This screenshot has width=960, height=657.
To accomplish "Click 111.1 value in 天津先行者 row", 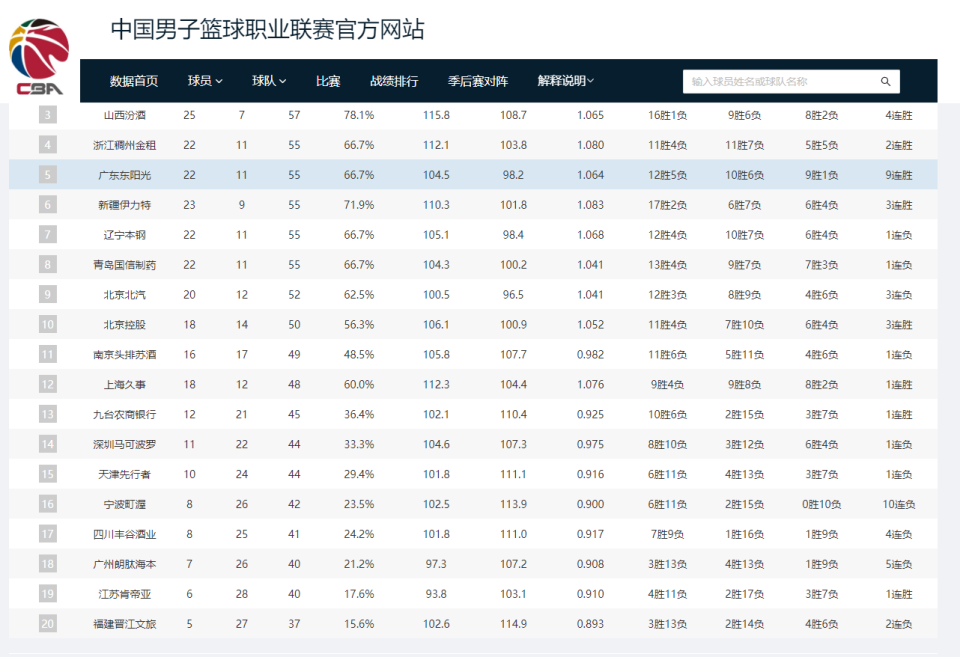I will coord(513,475).
